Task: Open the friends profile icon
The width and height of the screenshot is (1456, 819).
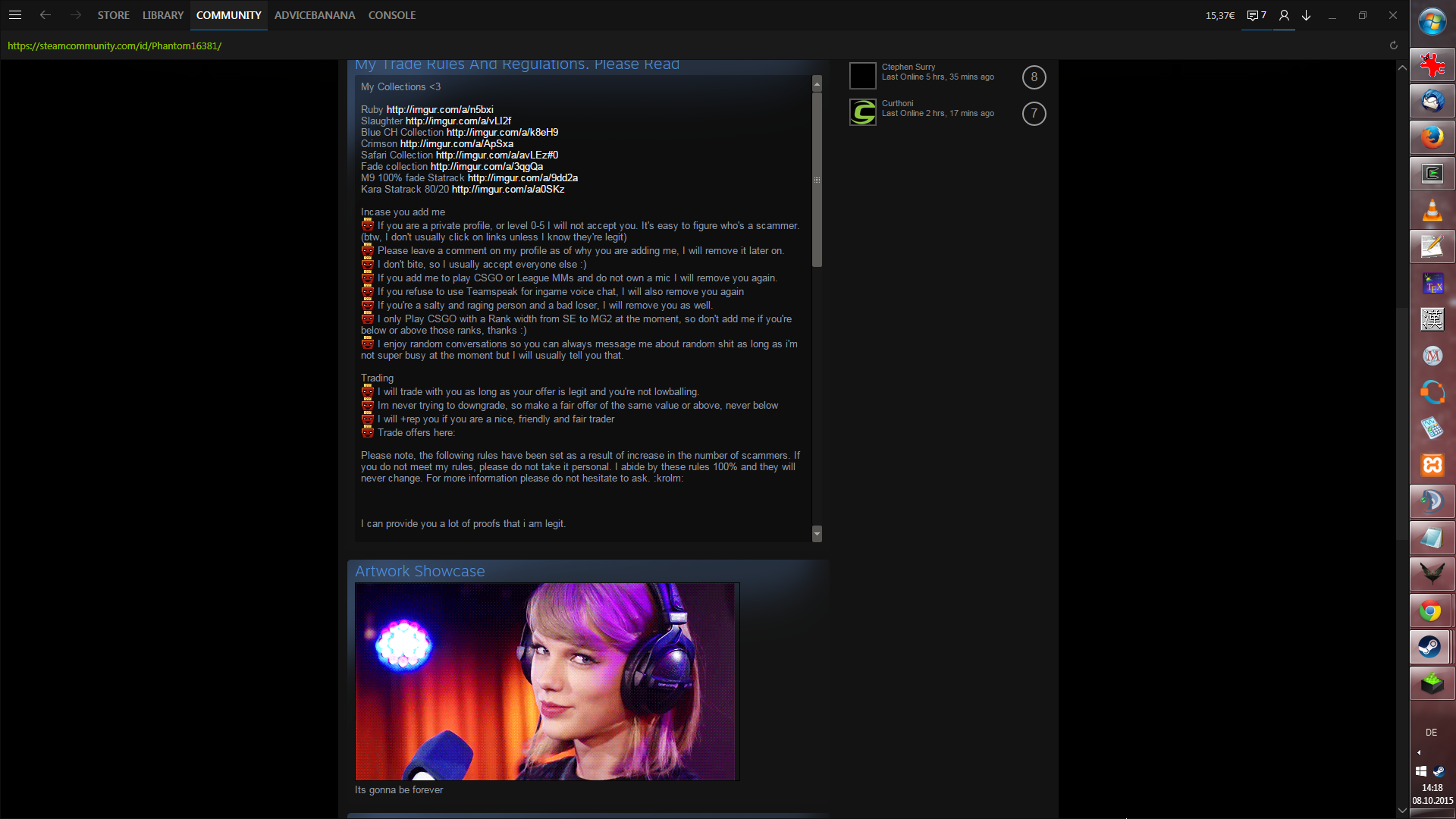Action: click(x=1284, y=15)
